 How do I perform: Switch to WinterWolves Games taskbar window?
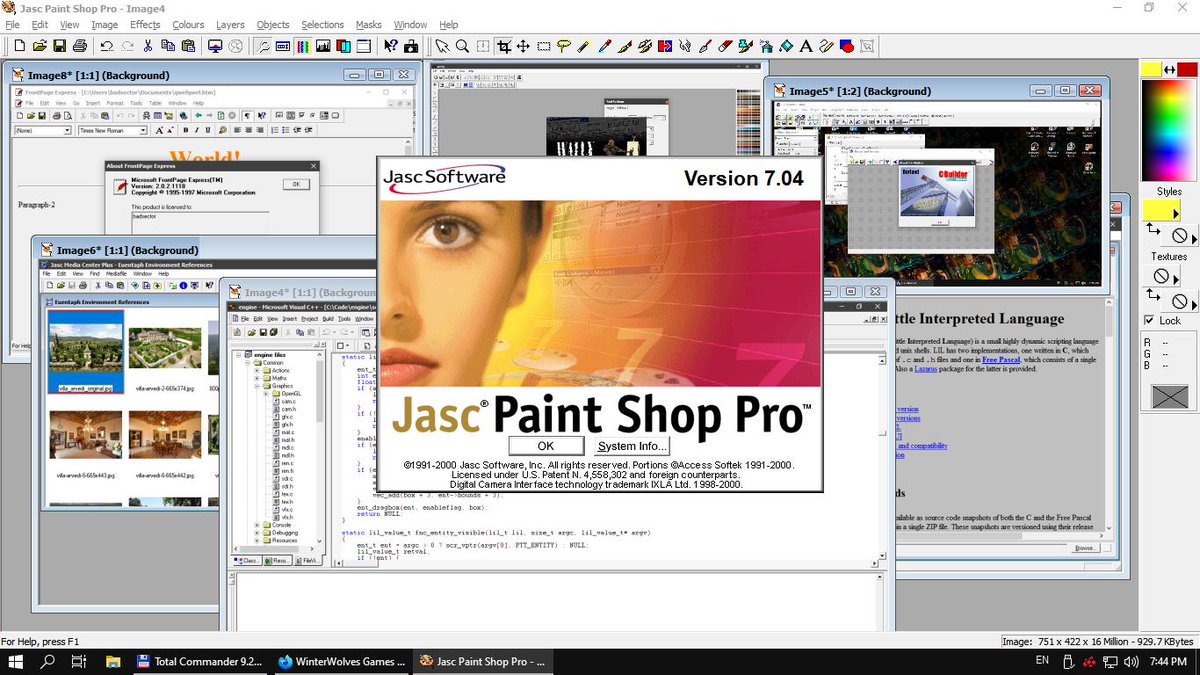coord(341,661)
